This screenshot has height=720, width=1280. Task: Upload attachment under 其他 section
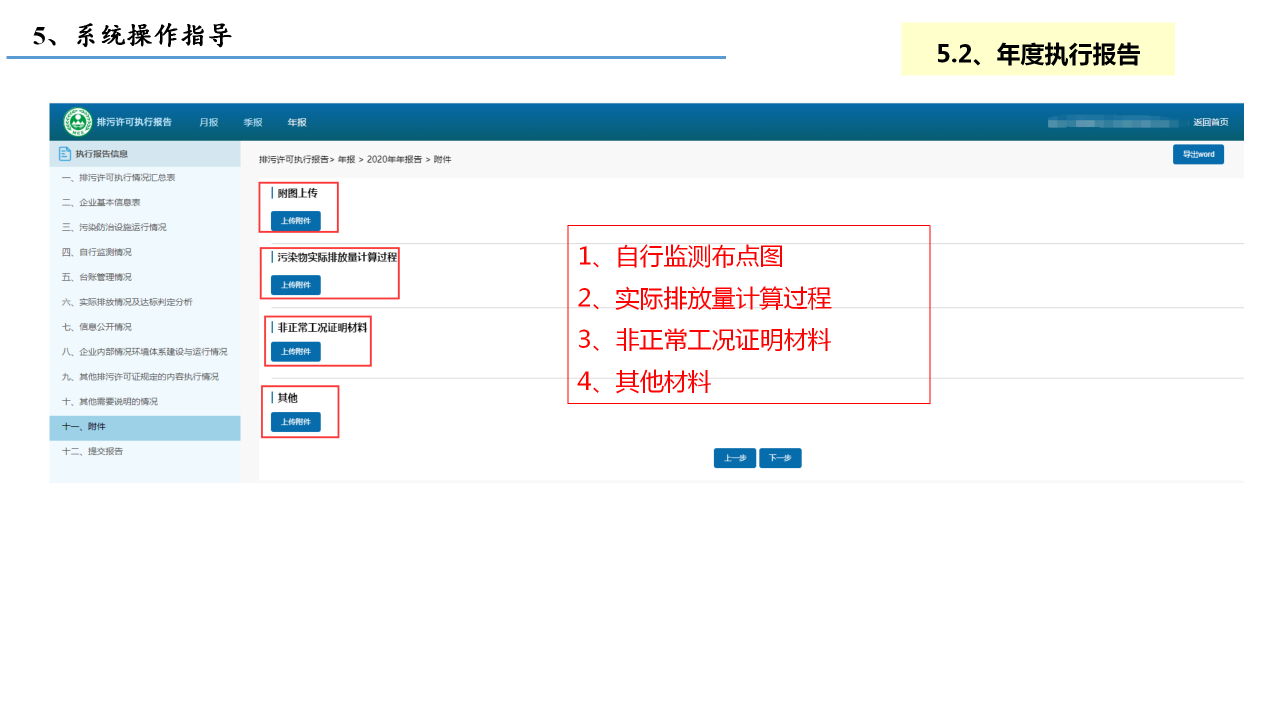(x=295, y=422)
